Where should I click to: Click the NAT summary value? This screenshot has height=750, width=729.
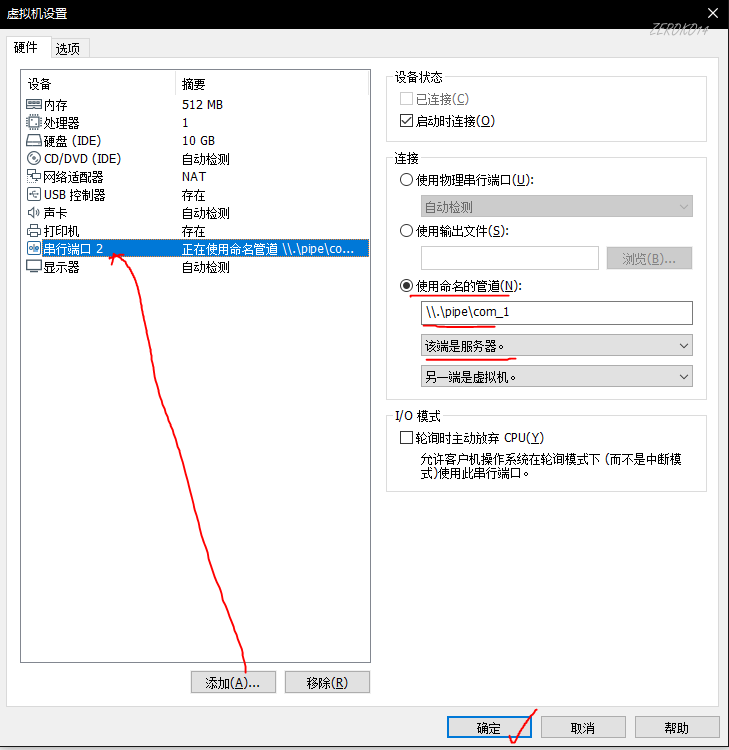194,177
